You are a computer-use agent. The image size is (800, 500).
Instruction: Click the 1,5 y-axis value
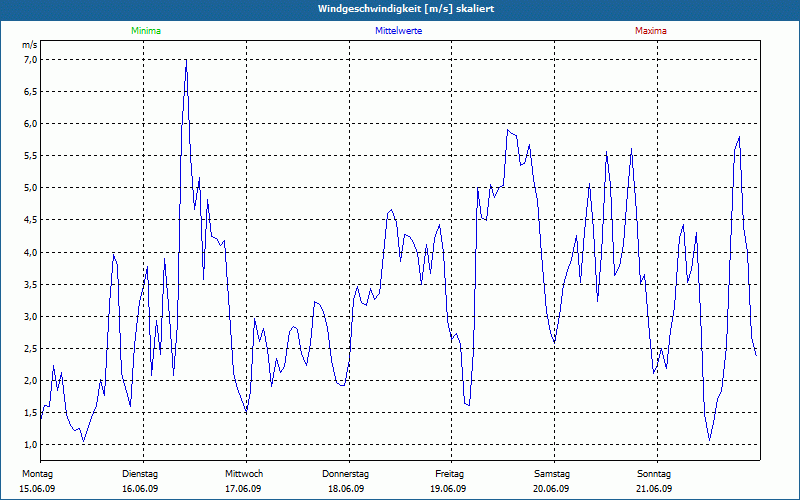pyautogui.click(x=31, y=413)
